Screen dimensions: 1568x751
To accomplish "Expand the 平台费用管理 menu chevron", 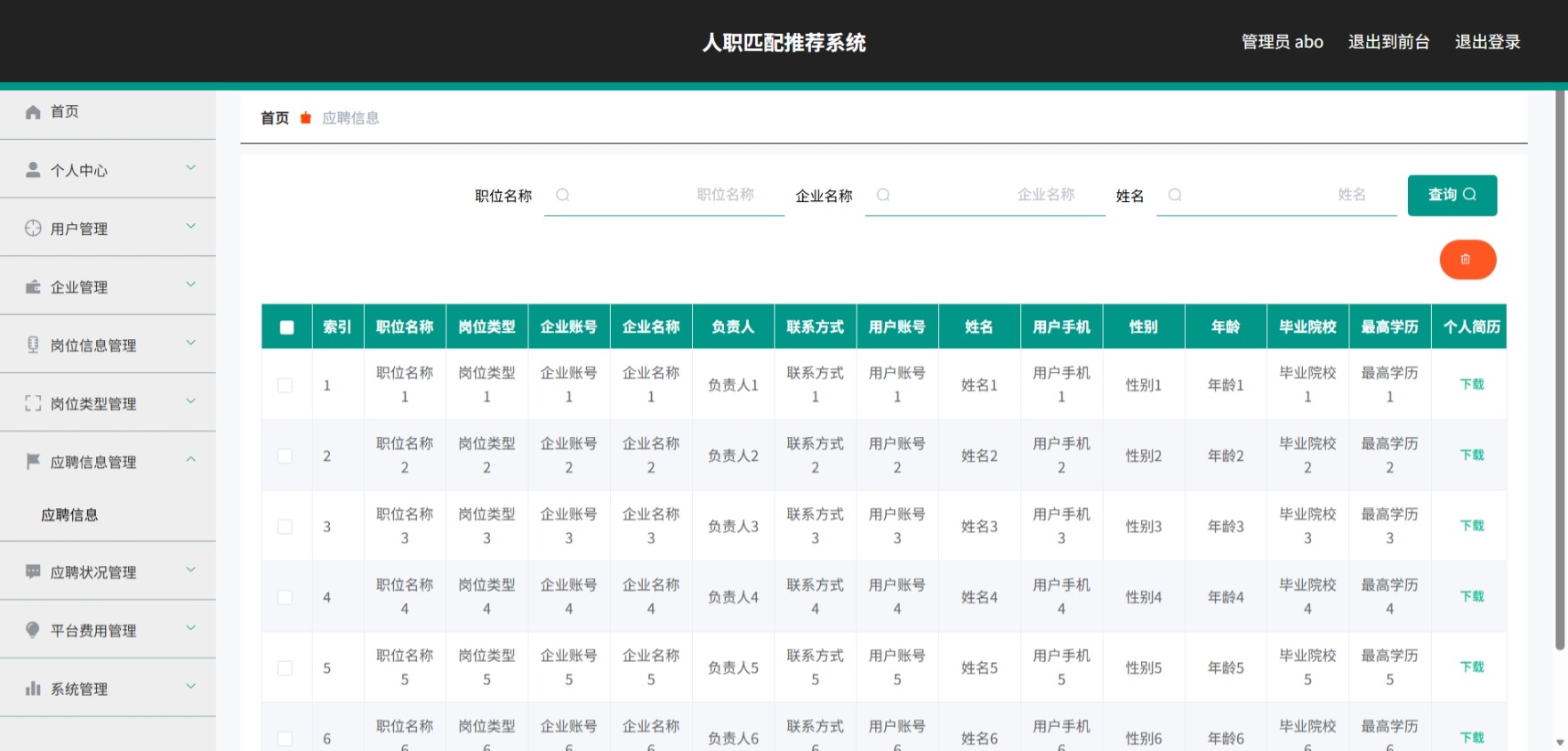I will (190, 628).
